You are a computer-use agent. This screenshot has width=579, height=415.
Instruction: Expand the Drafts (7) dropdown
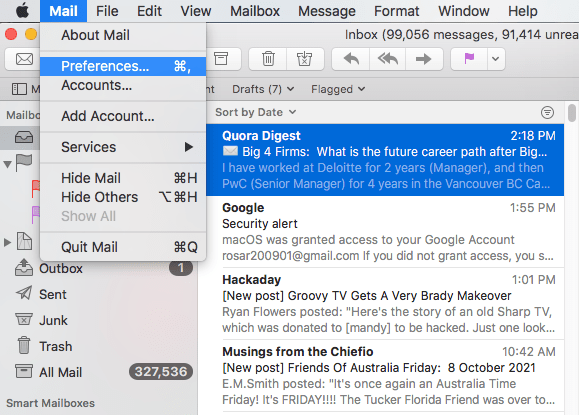click(263, 89)
